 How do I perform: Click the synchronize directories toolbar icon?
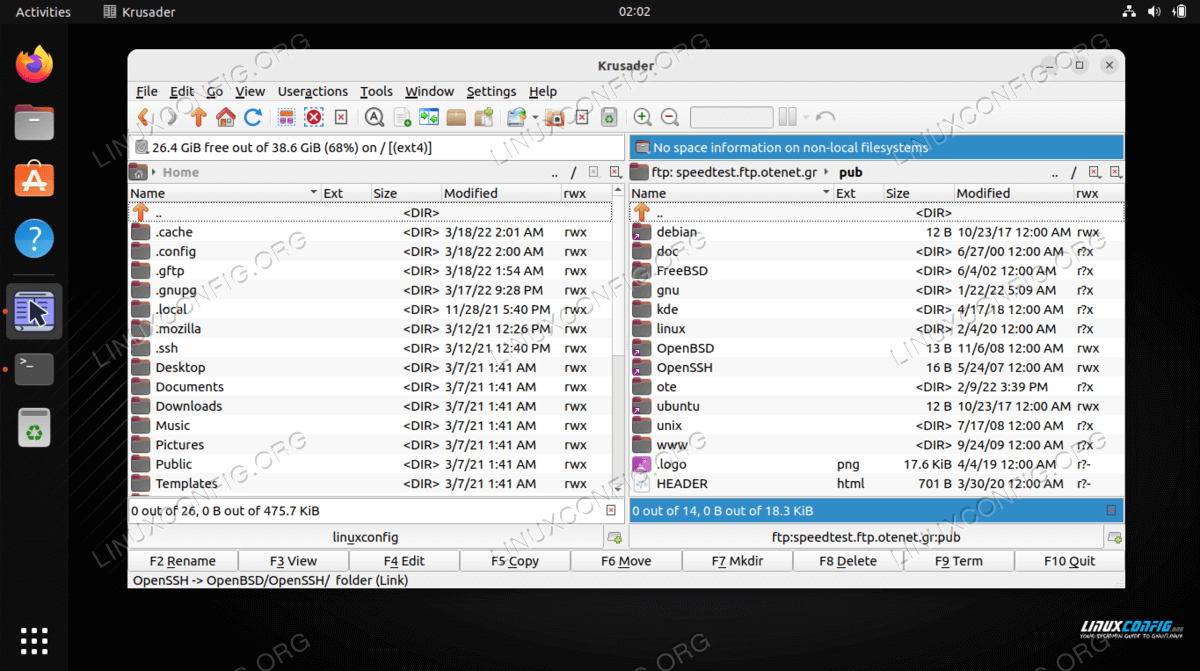pos(429,118)
